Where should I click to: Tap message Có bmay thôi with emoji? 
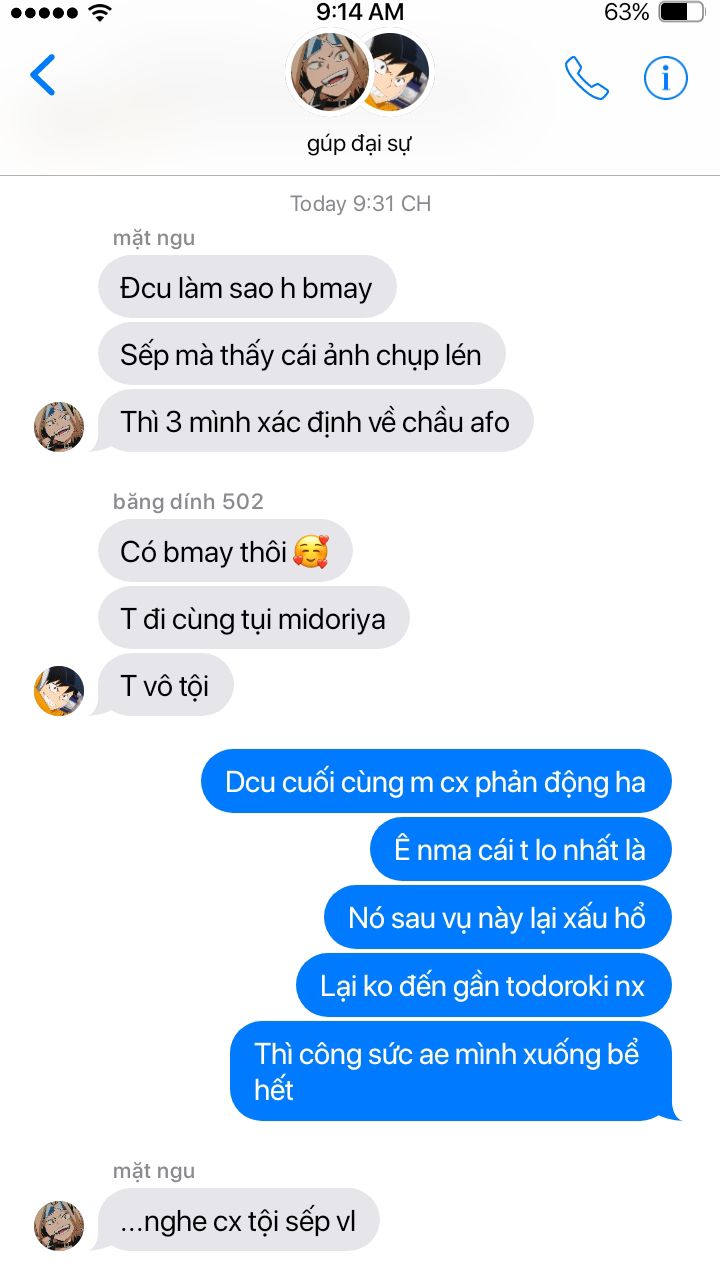225,551
